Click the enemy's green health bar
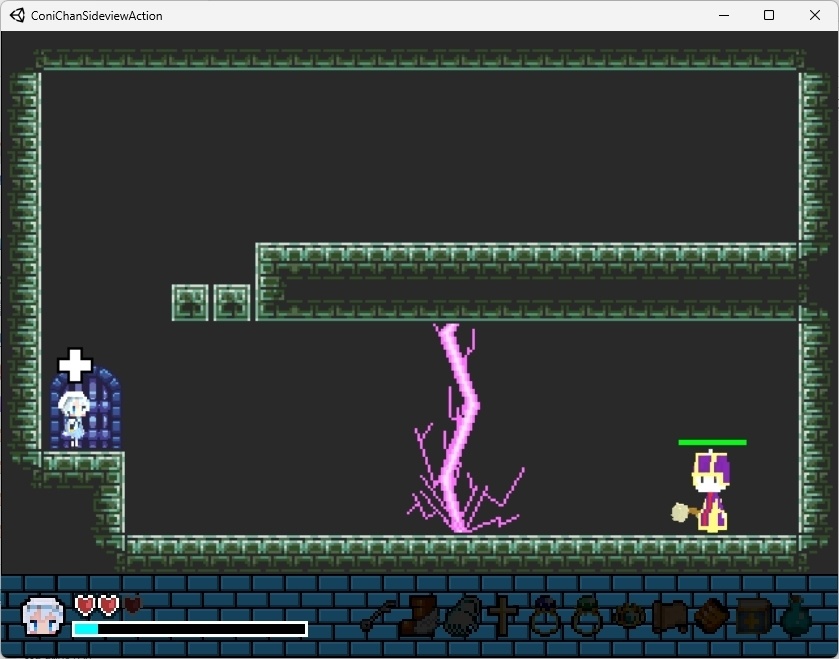839x659 pixels. coord(713,441)
